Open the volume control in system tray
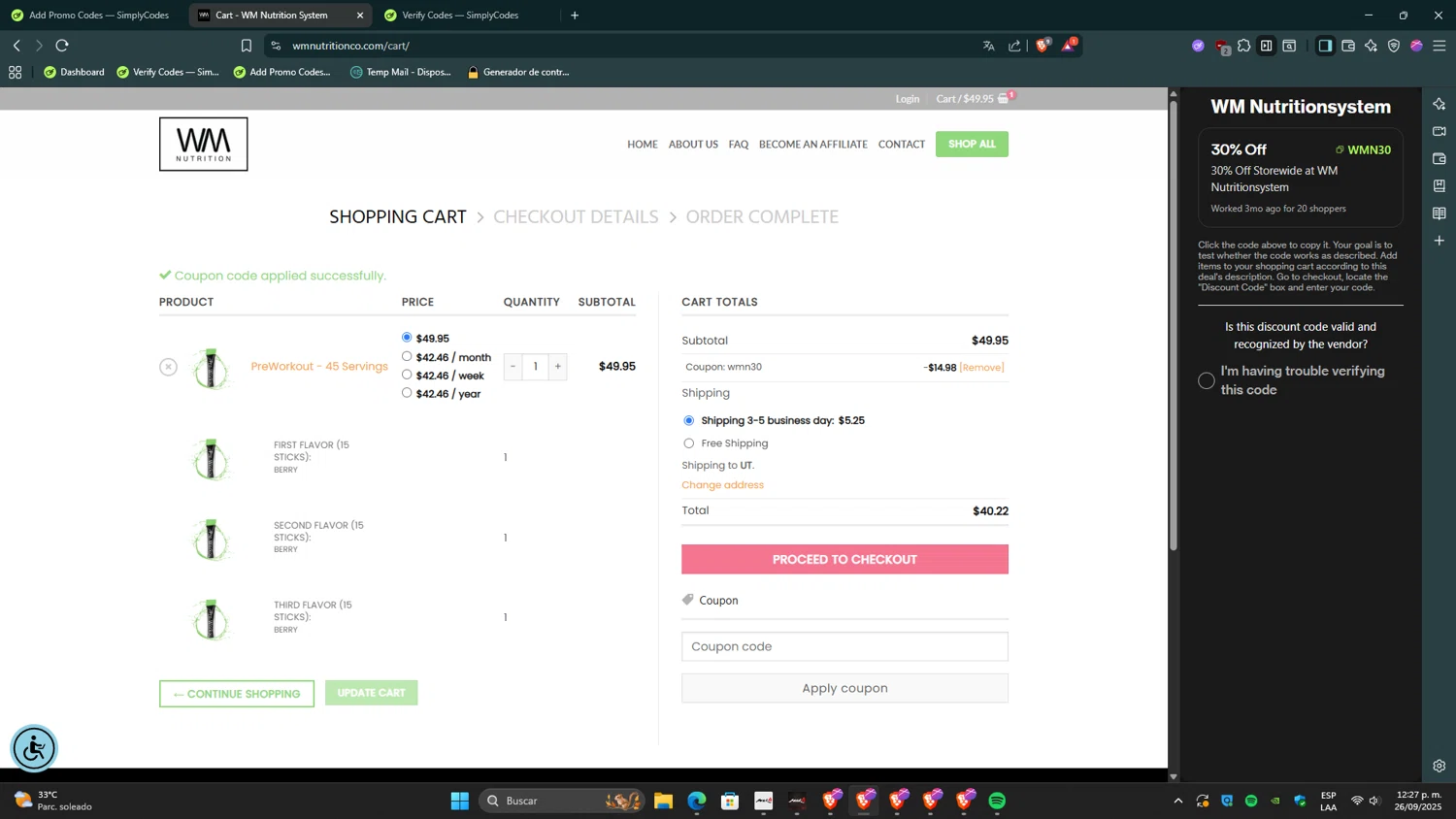1456x819 pixels. click(1374, 801)
